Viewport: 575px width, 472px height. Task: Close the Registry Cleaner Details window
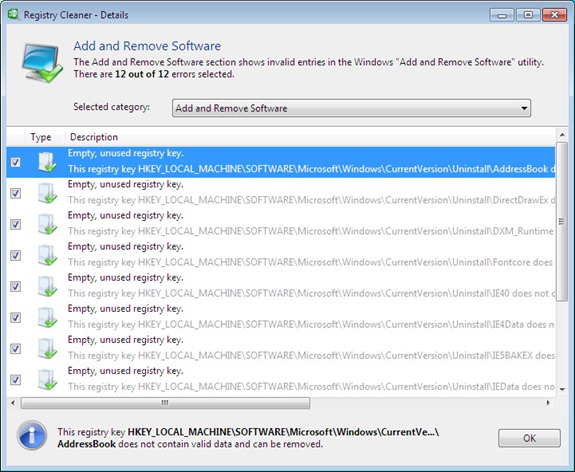pos(554,15)
